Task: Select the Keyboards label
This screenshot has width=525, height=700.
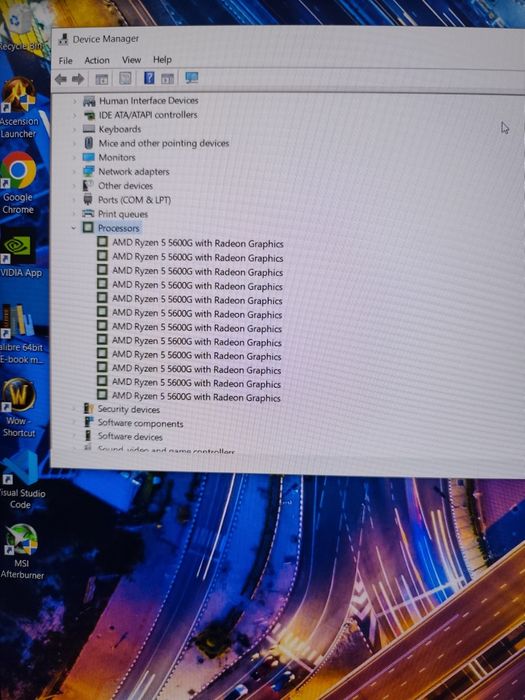Action: 120,129
